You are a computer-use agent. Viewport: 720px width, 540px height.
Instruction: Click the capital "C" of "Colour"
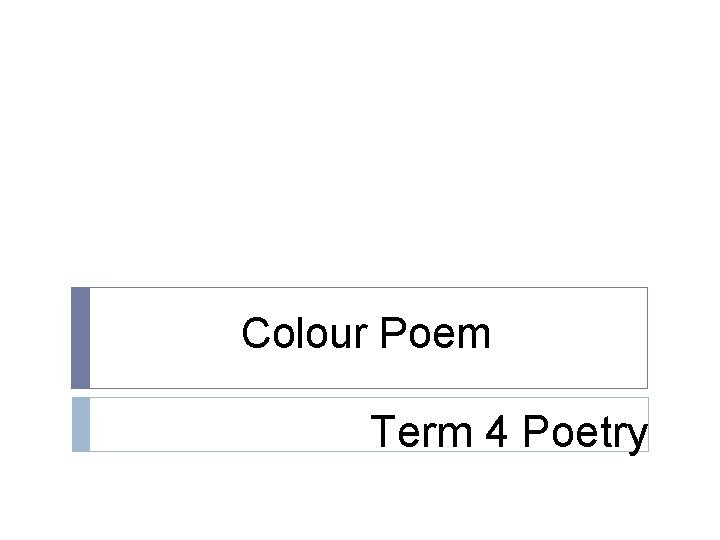[x=256, y=333]
